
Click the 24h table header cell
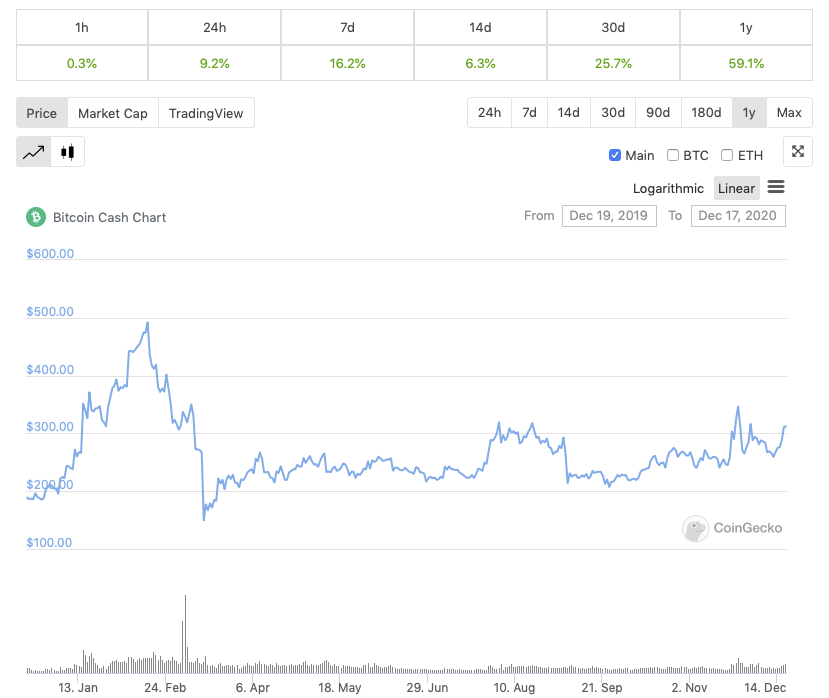[x=215, y=27]
